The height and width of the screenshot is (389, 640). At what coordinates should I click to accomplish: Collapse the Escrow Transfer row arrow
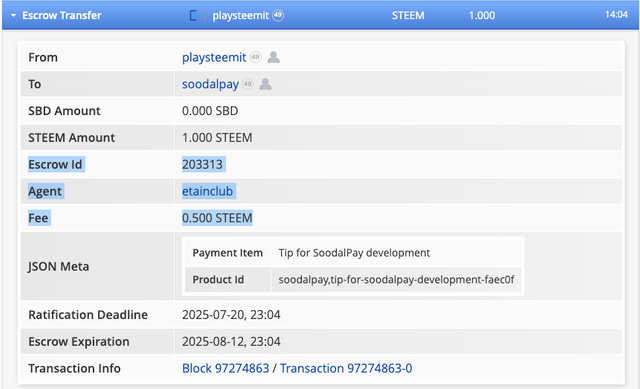click(13, 16)
